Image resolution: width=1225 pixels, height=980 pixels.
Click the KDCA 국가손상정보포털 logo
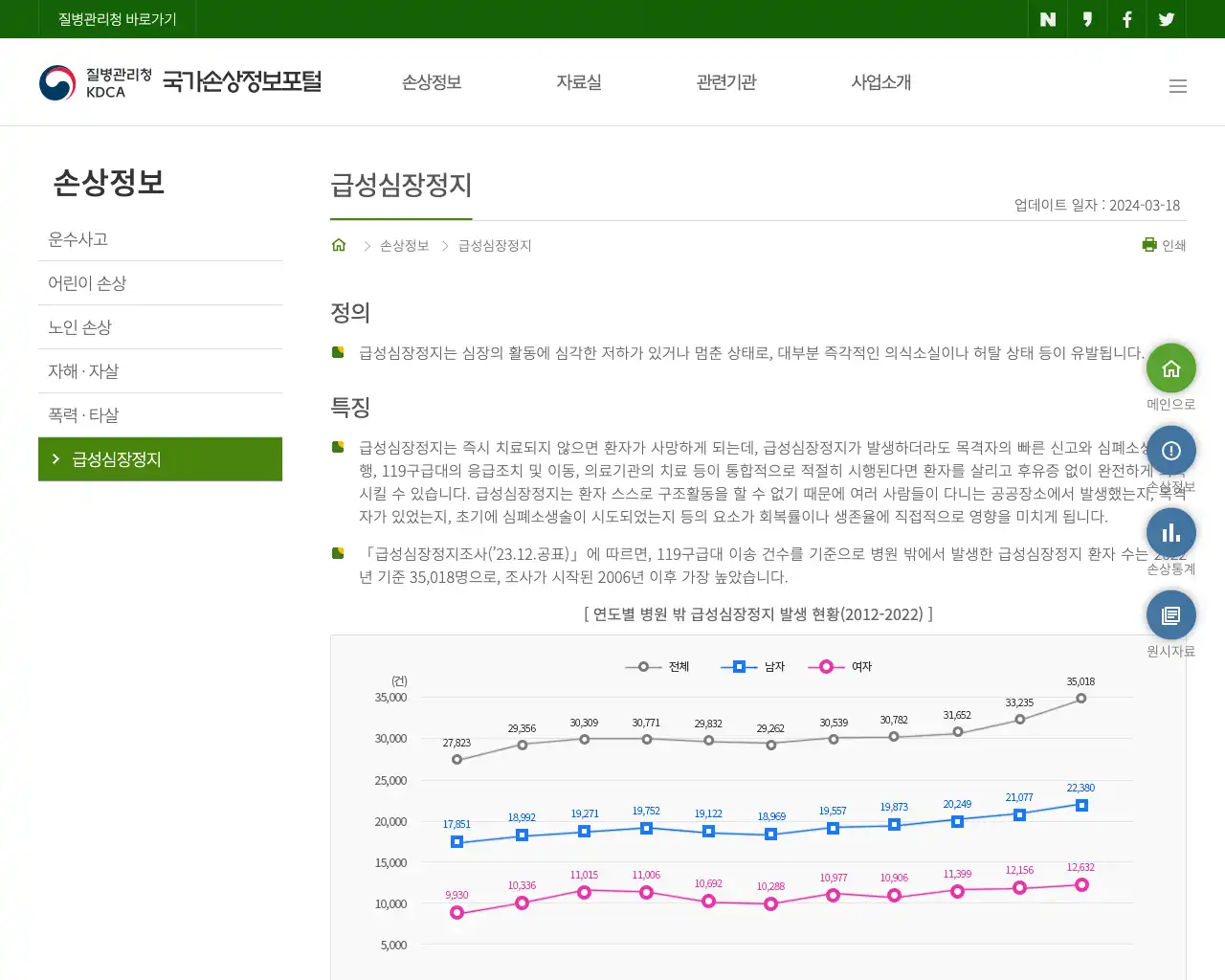[x=180, y=82]
